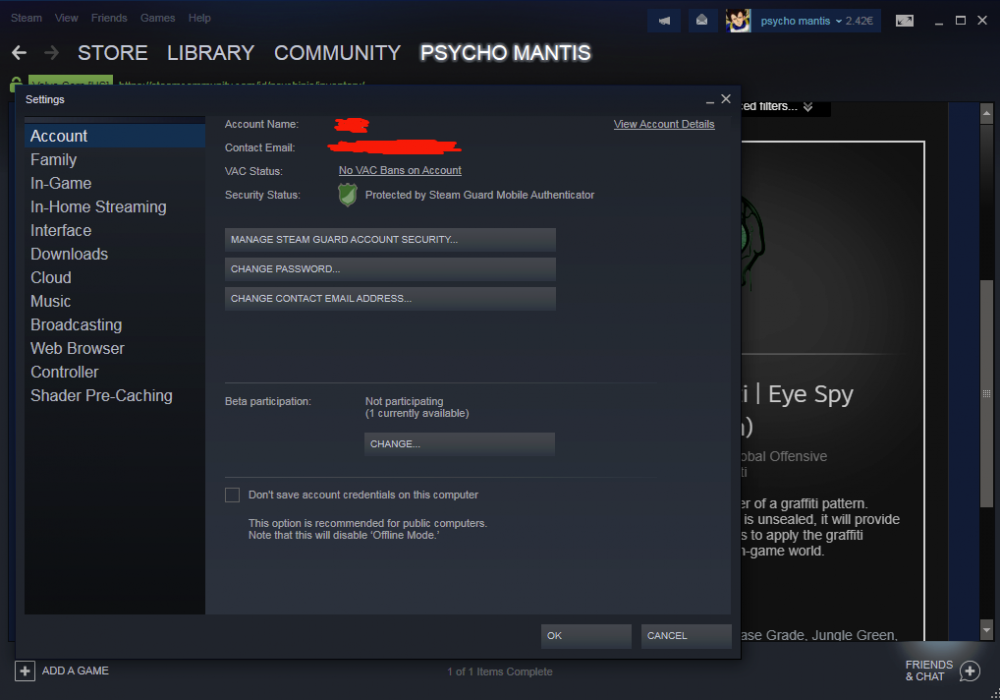Click Change Contact Email Address button

390,298
